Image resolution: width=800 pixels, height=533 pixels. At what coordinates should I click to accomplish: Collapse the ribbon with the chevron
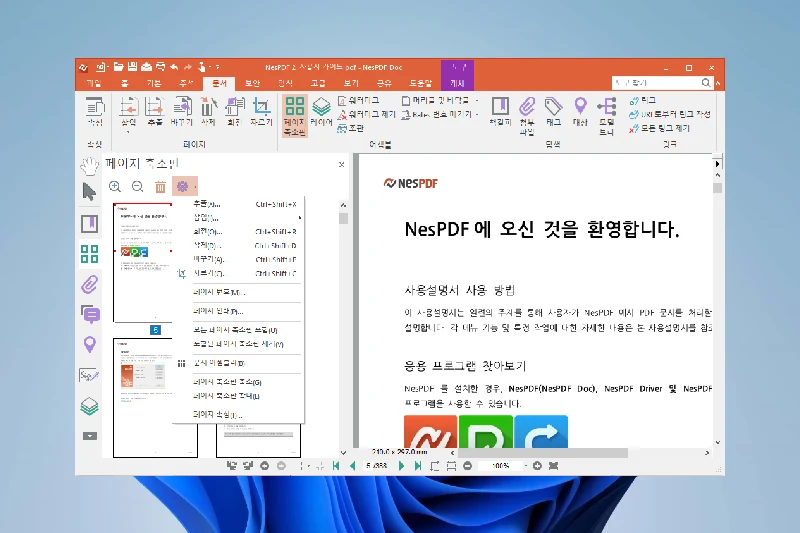[x=718, y=83]
